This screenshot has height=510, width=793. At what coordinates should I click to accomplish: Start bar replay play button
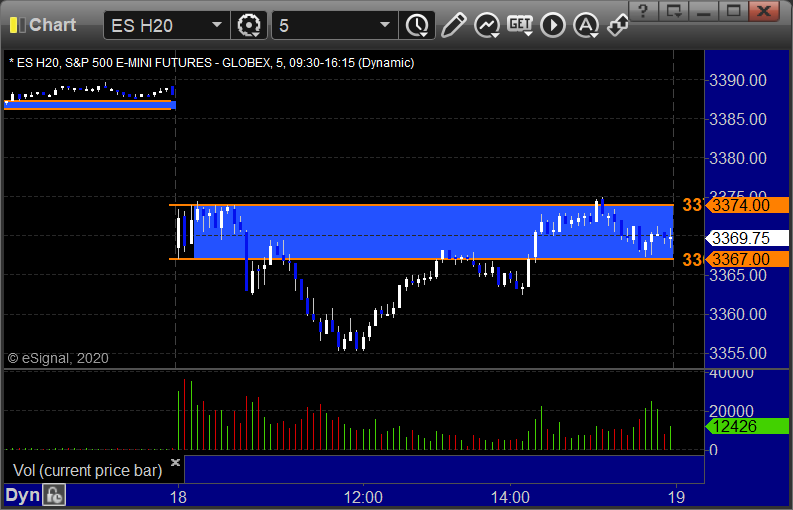[x=553, y=25]
